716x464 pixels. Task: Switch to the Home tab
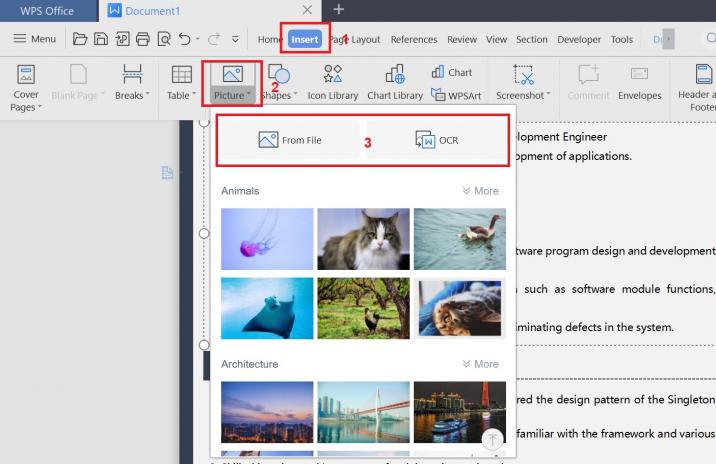pos(269,39)
